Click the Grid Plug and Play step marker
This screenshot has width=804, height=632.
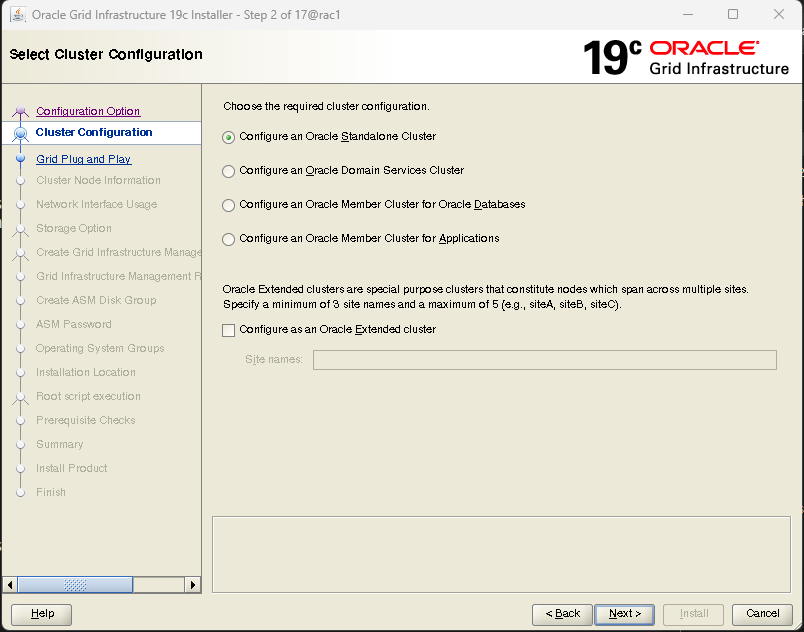coord(21,159)
